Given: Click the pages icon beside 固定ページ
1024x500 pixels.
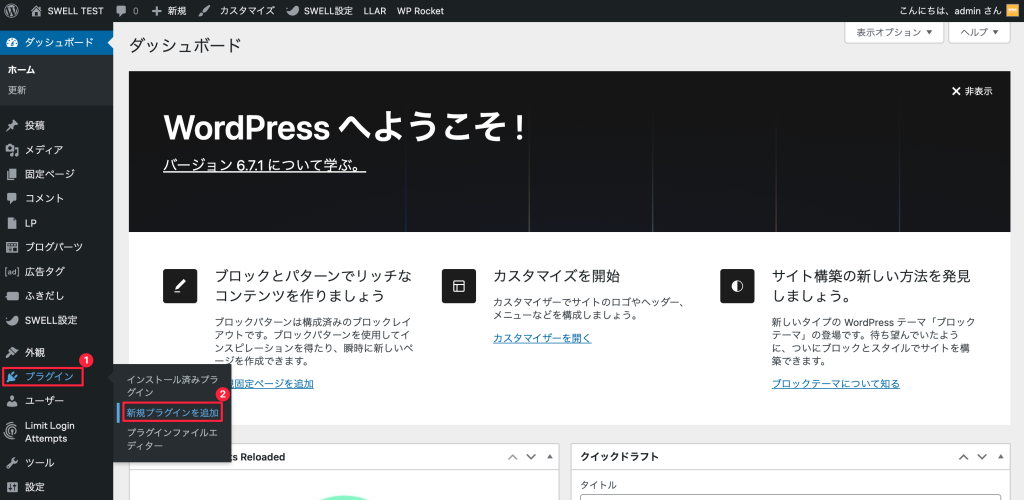Looking at the screenshot, I should 12,174.
